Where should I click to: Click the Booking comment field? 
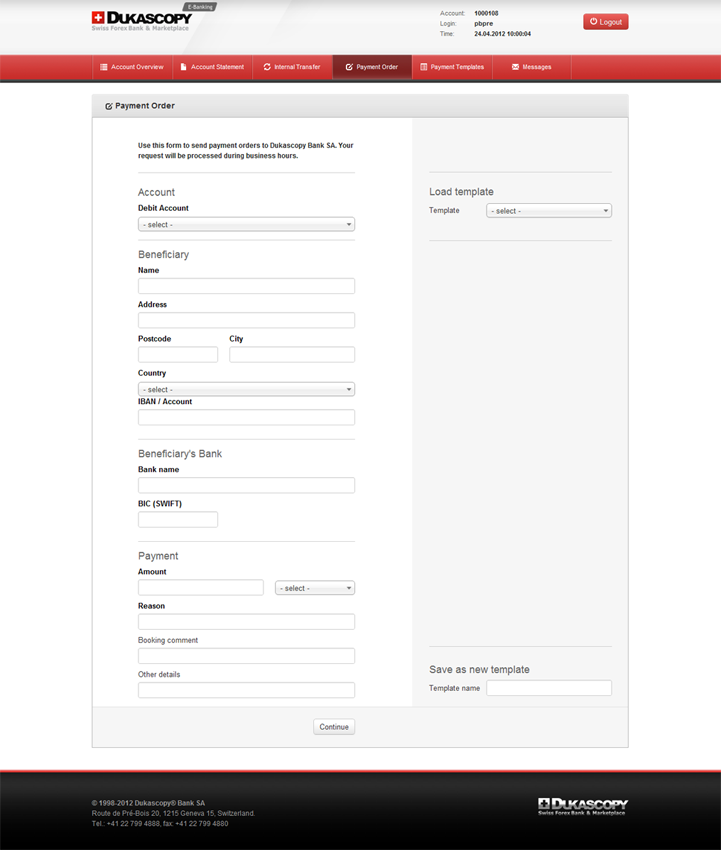tap(246, 656)
